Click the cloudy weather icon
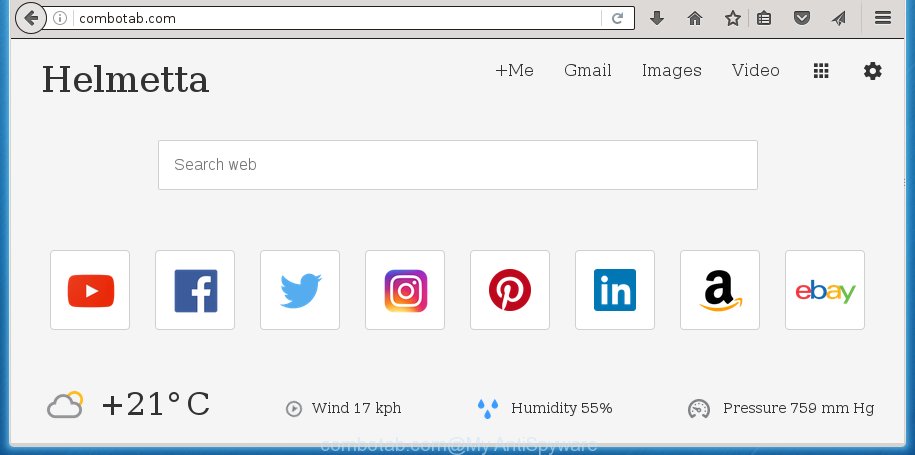 tap(65, 404)
